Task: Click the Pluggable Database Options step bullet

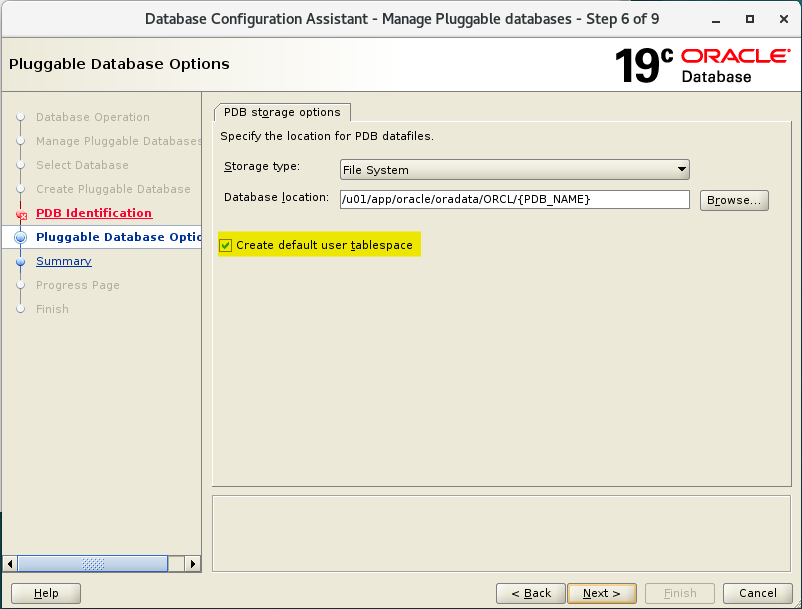Action: click(x=20, y=237)
